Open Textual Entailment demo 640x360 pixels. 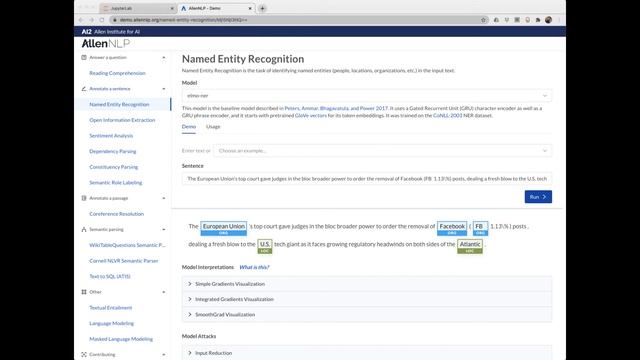[x=111, y=308]
